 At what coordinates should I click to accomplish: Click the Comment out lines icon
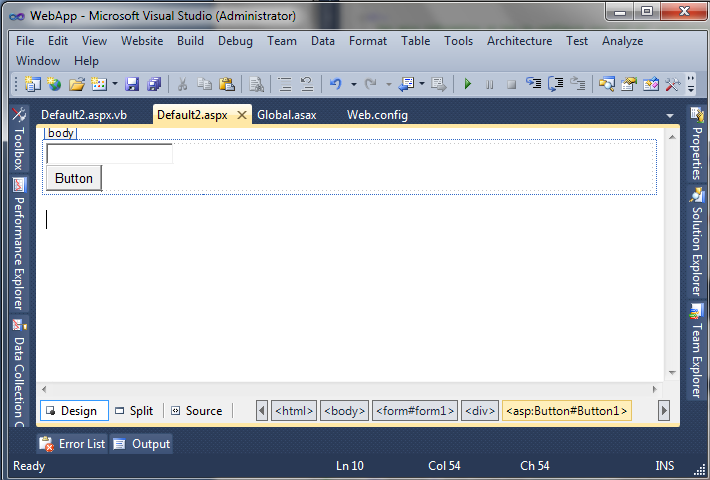(x=285, y=84)
